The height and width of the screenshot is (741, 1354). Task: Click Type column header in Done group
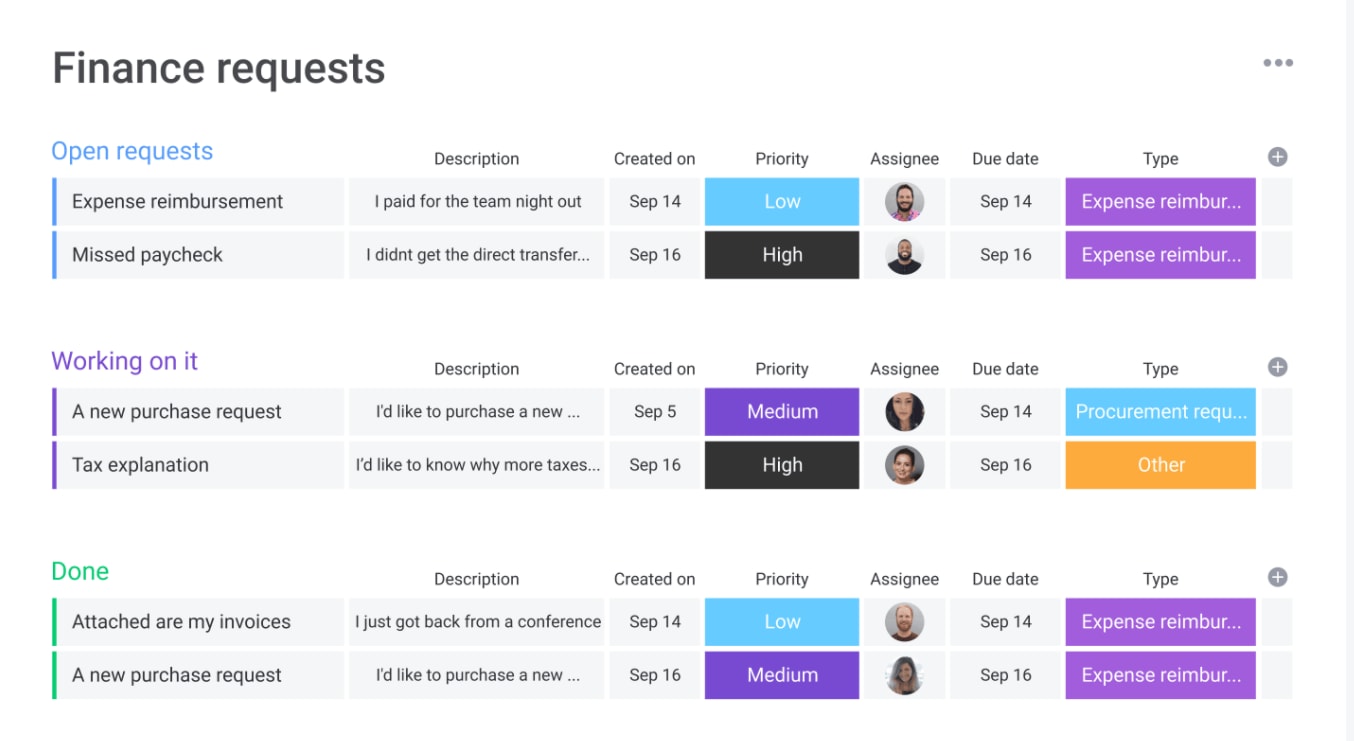click(x=1160, y=579)
